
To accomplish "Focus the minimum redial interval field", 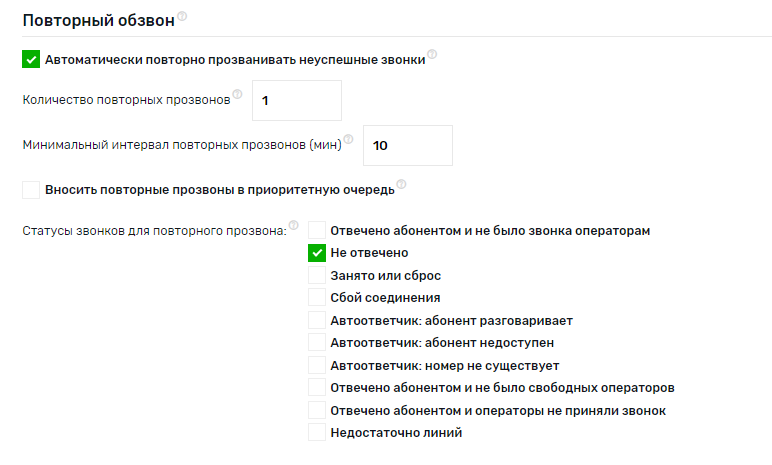I will (x=408, y=145).
